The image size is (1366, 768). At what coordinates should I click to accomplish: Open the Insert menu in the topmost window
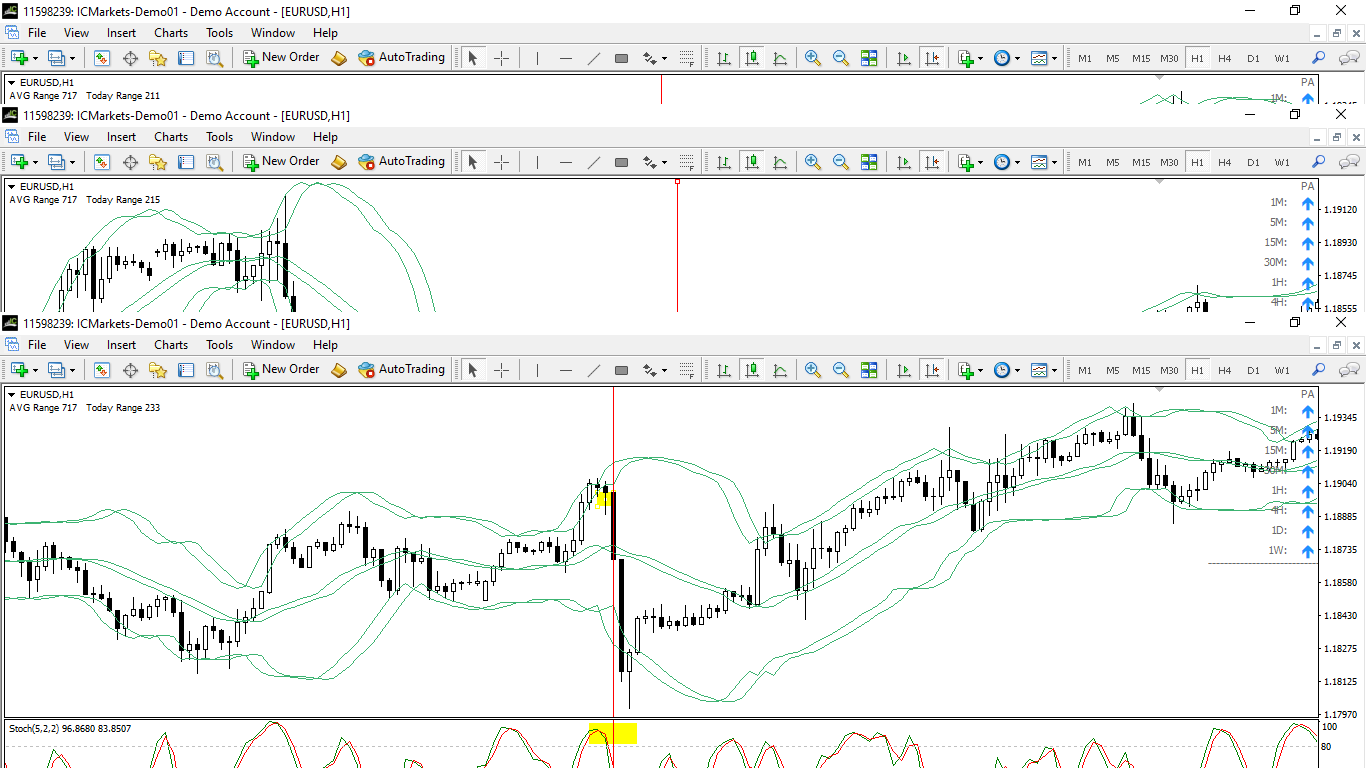pyautogui.click(x=122, y=33)
